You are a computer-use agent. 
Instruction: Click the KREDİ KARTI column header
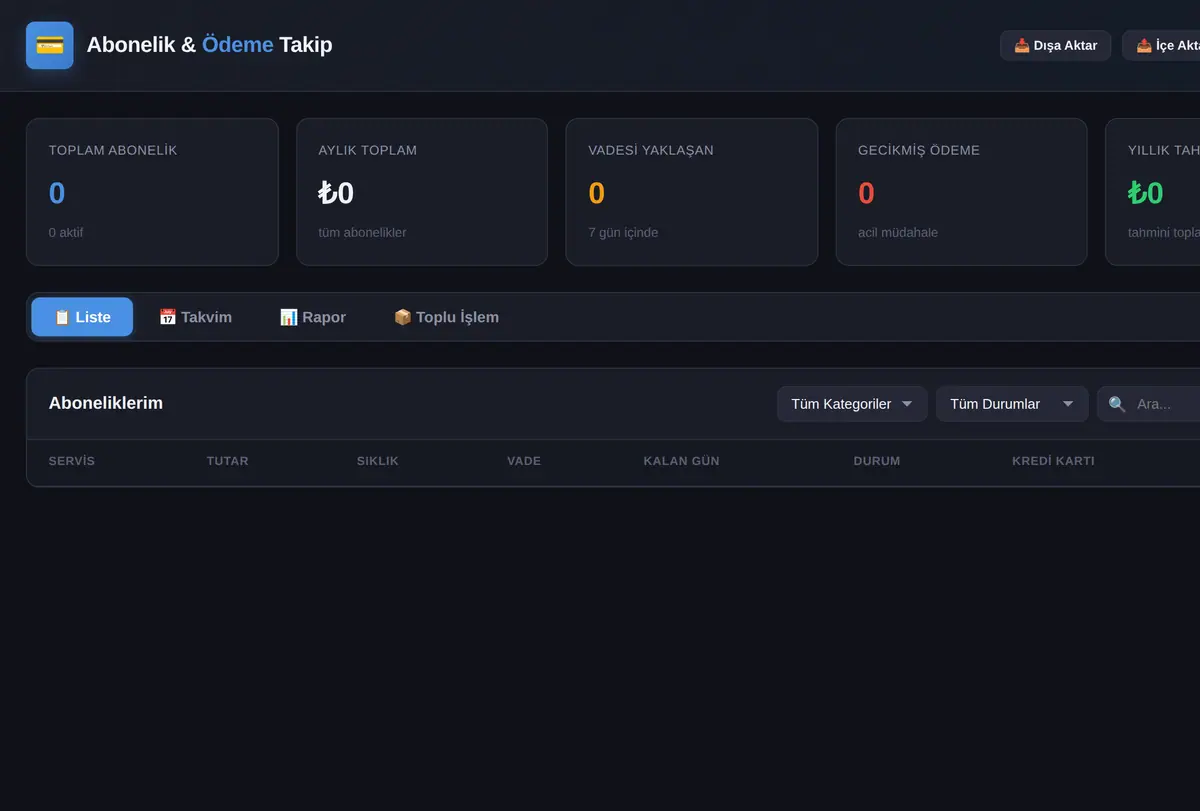[x=1053, y=461]
